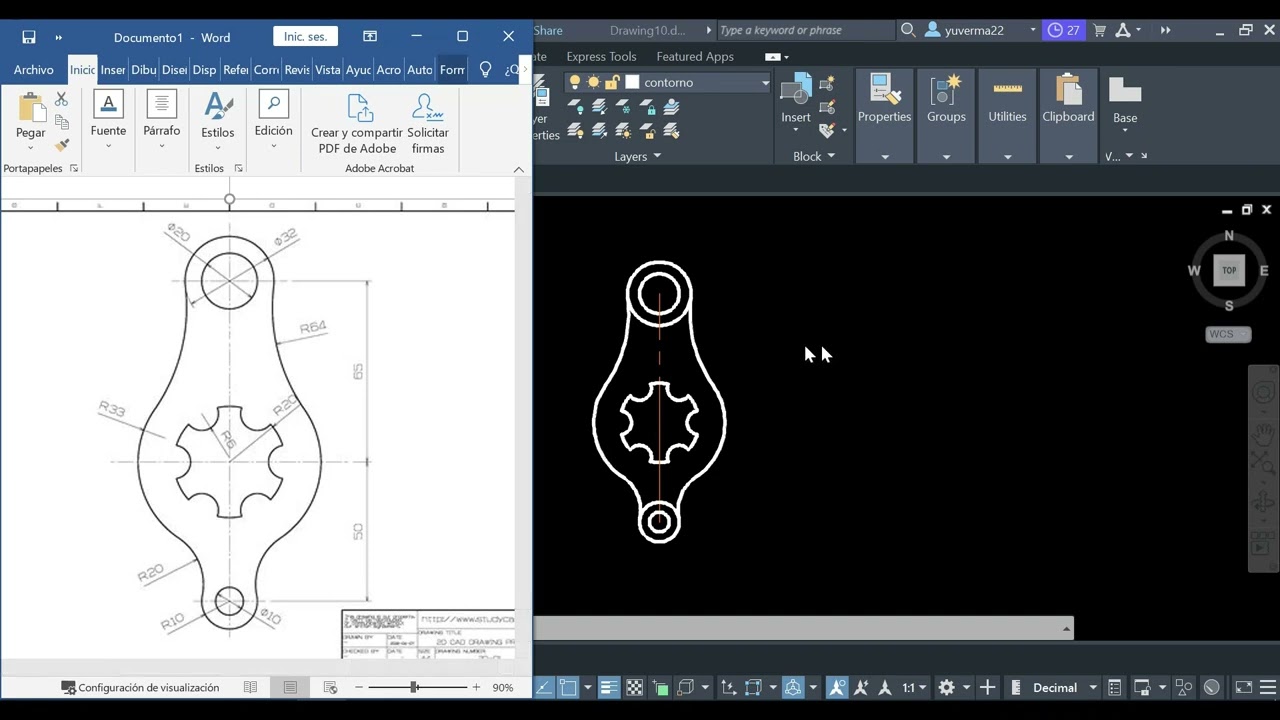Viewport: 1280px width, 720px height.
Task: Open the Clipboard panel in AutoCAD
Action: (1068, 115)
